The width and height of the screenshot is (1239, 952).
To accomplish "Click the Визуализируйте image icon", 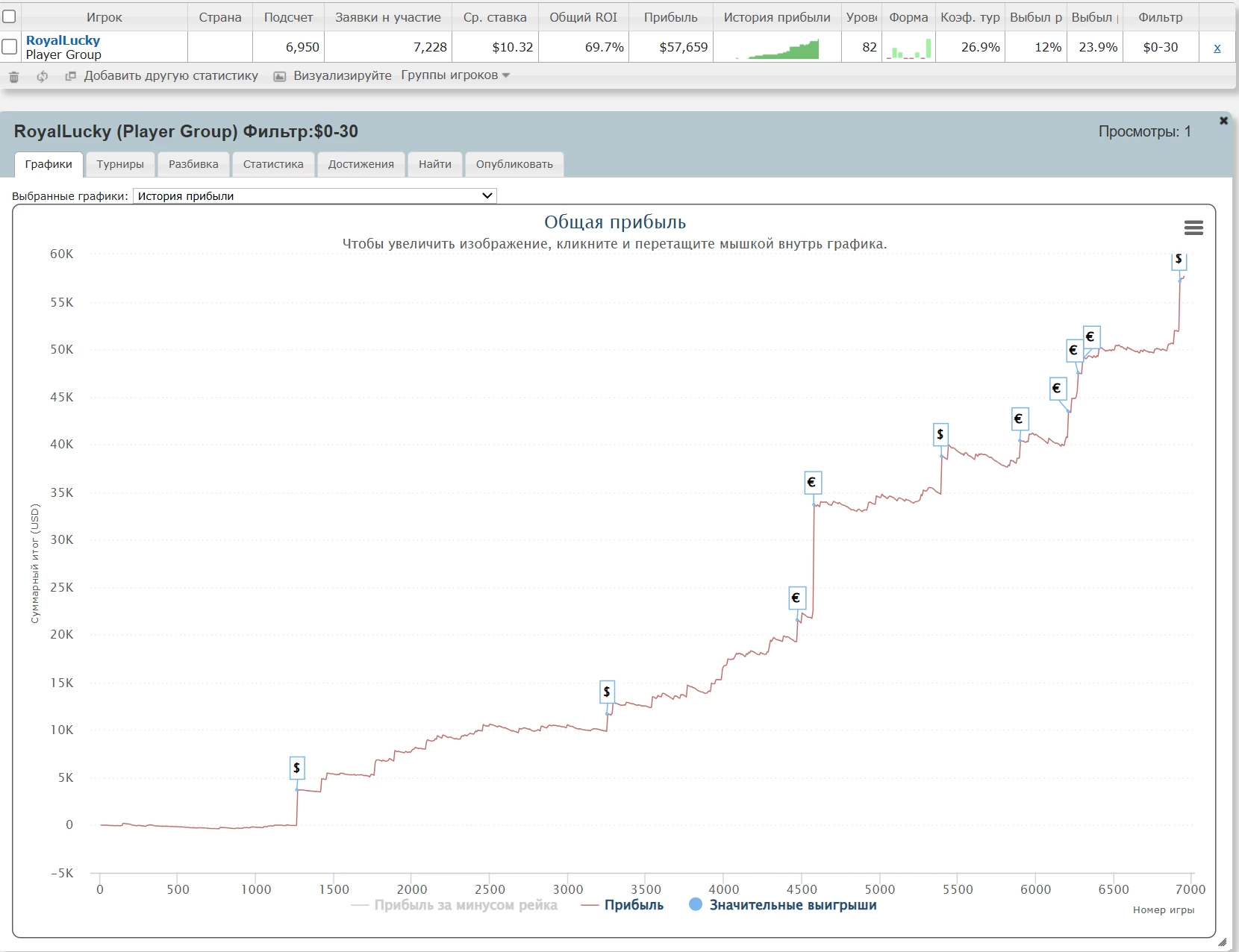I will tap(280, 76).
